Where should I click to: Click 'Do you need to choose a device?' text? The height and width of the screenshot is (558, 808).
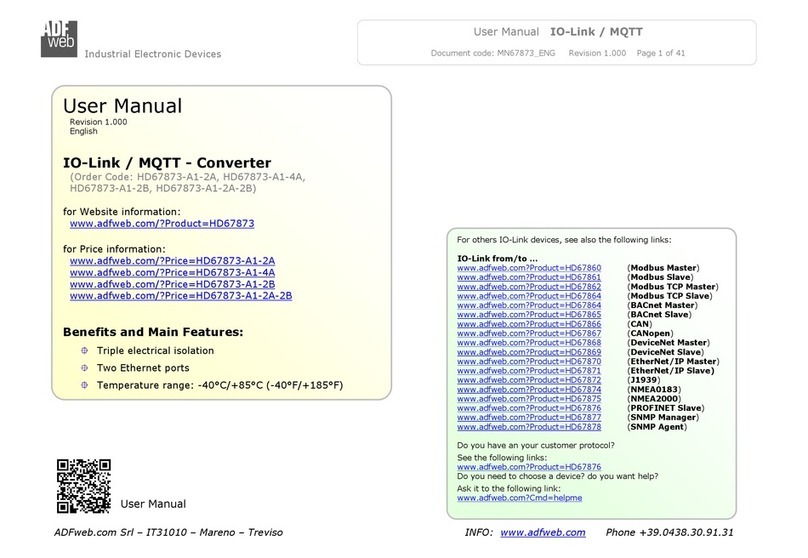click(558, 477)
